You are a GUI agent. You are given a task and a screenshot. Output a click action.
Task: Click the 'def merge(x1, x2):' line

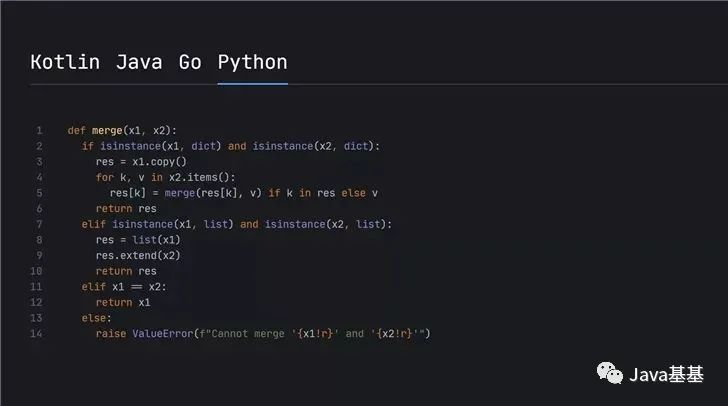coord(122,131)
